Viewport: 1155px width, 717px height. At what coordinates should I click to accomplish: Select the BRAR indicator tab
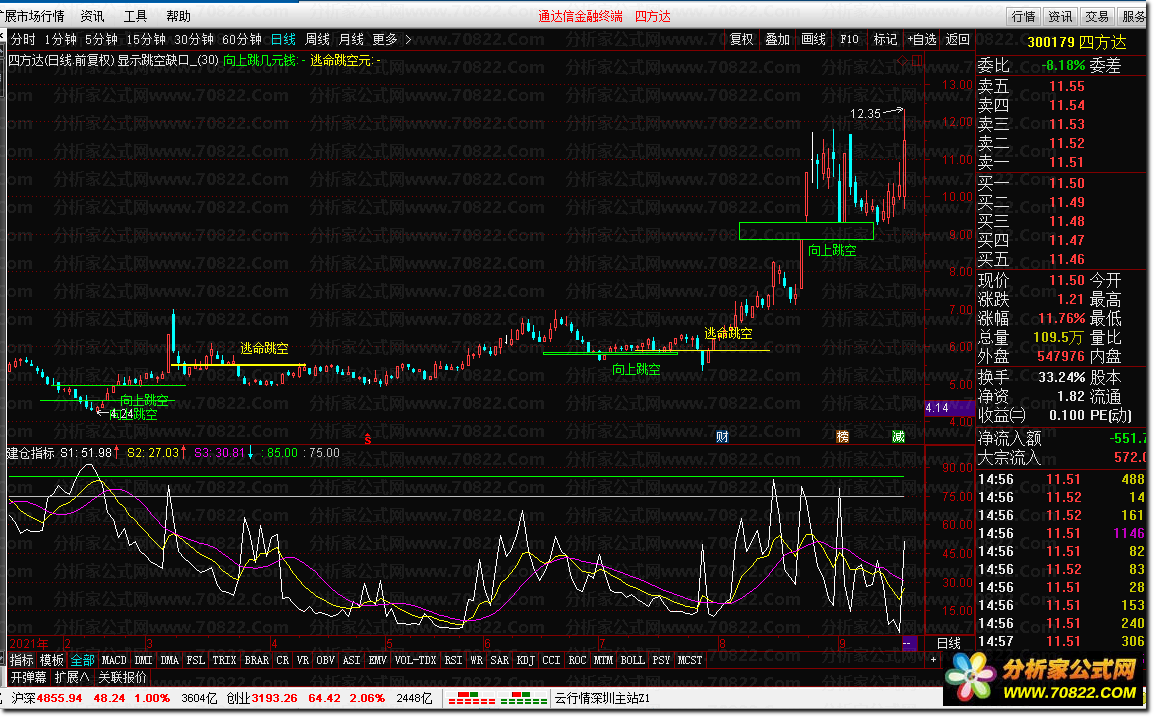click(256, 660)
